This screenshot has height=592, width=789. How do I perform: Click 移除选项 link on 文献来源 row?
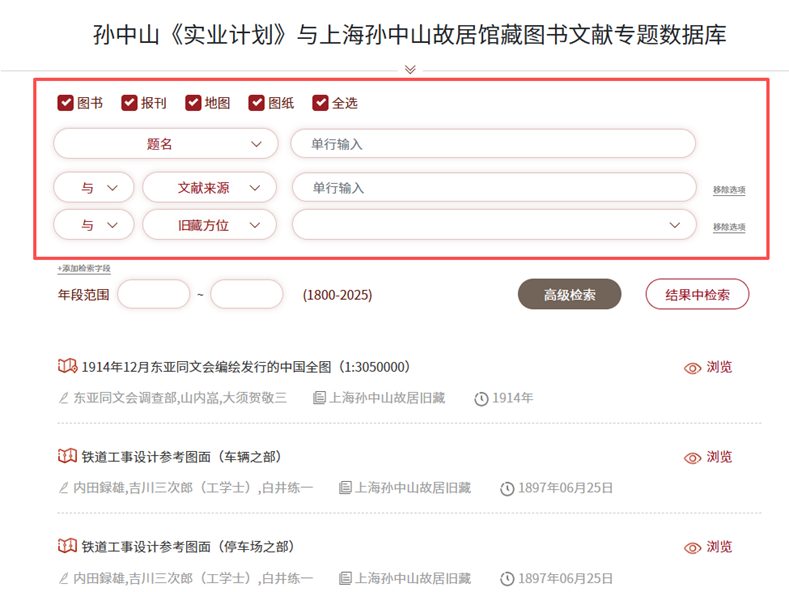729,190
